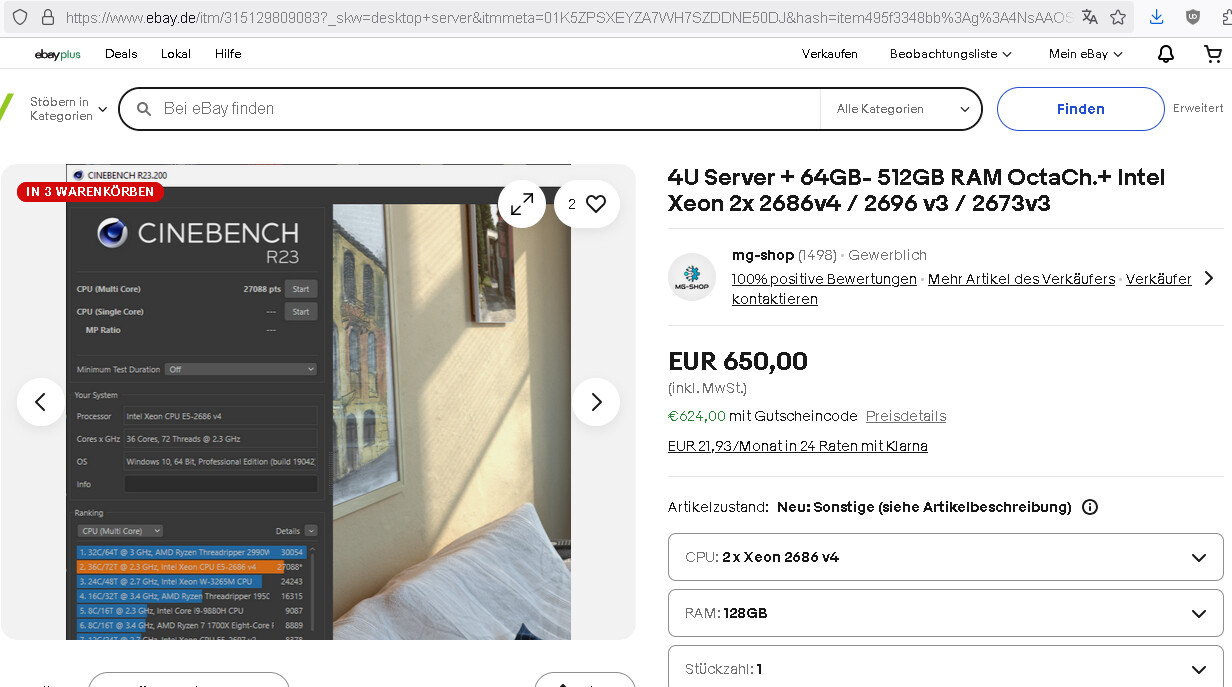The height and width of the screenshot is (687, 1232).
Task: Open the browser downloads icon
Action: pos(1156,17)
